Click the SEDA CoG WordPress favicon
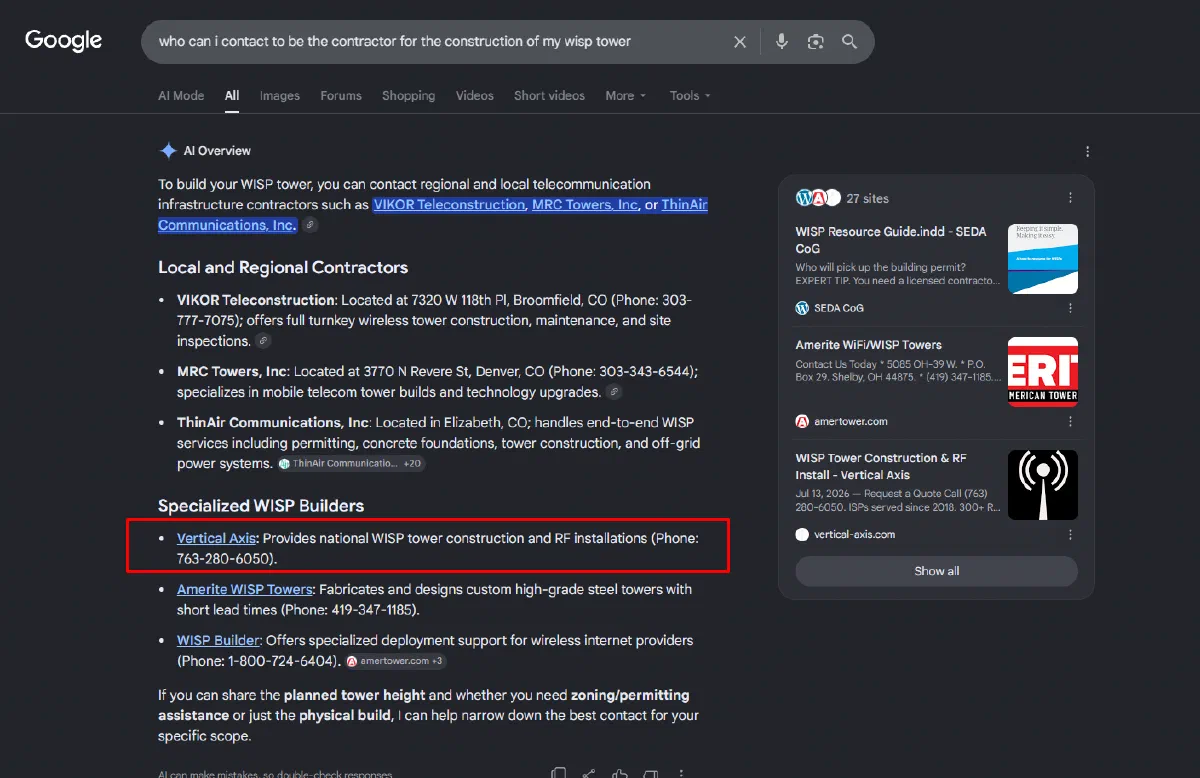 coord(802,308)
